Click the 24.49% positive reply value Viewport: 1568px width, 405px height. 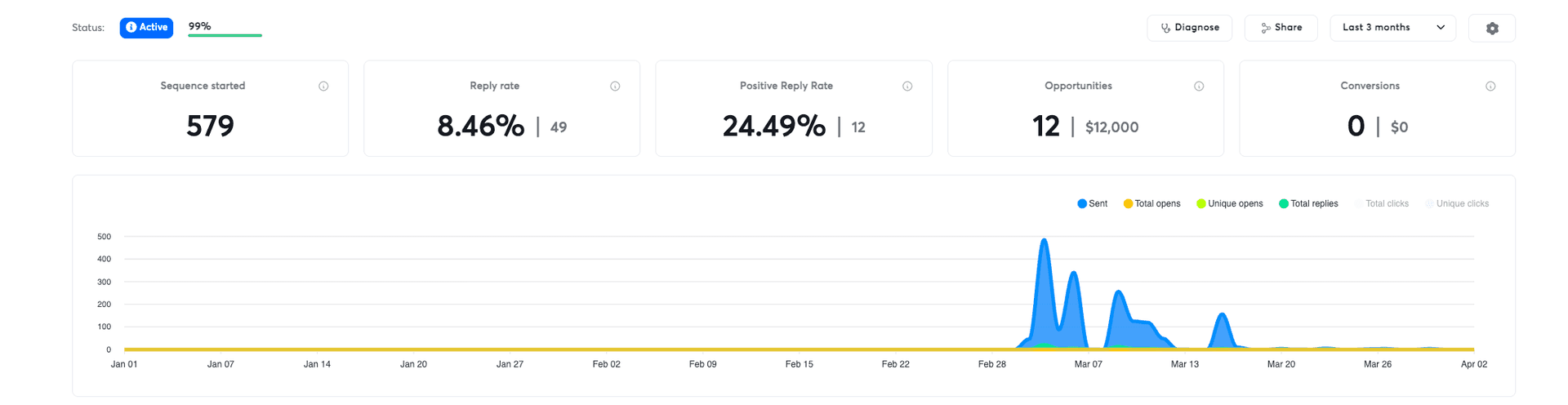[x=773, y=126]
